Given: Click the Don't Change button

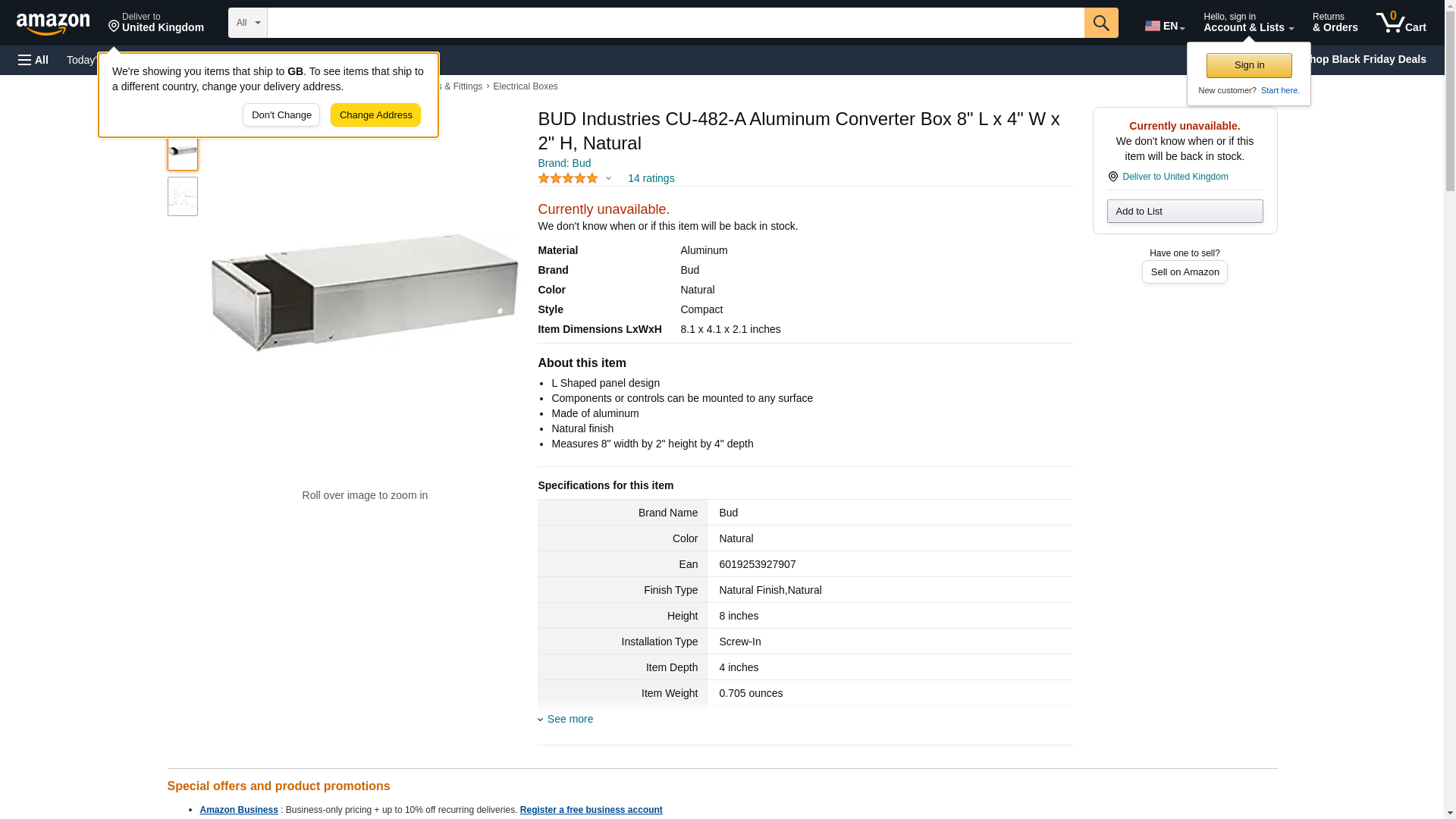Looking at the screenshot, I should click(281, 115).
